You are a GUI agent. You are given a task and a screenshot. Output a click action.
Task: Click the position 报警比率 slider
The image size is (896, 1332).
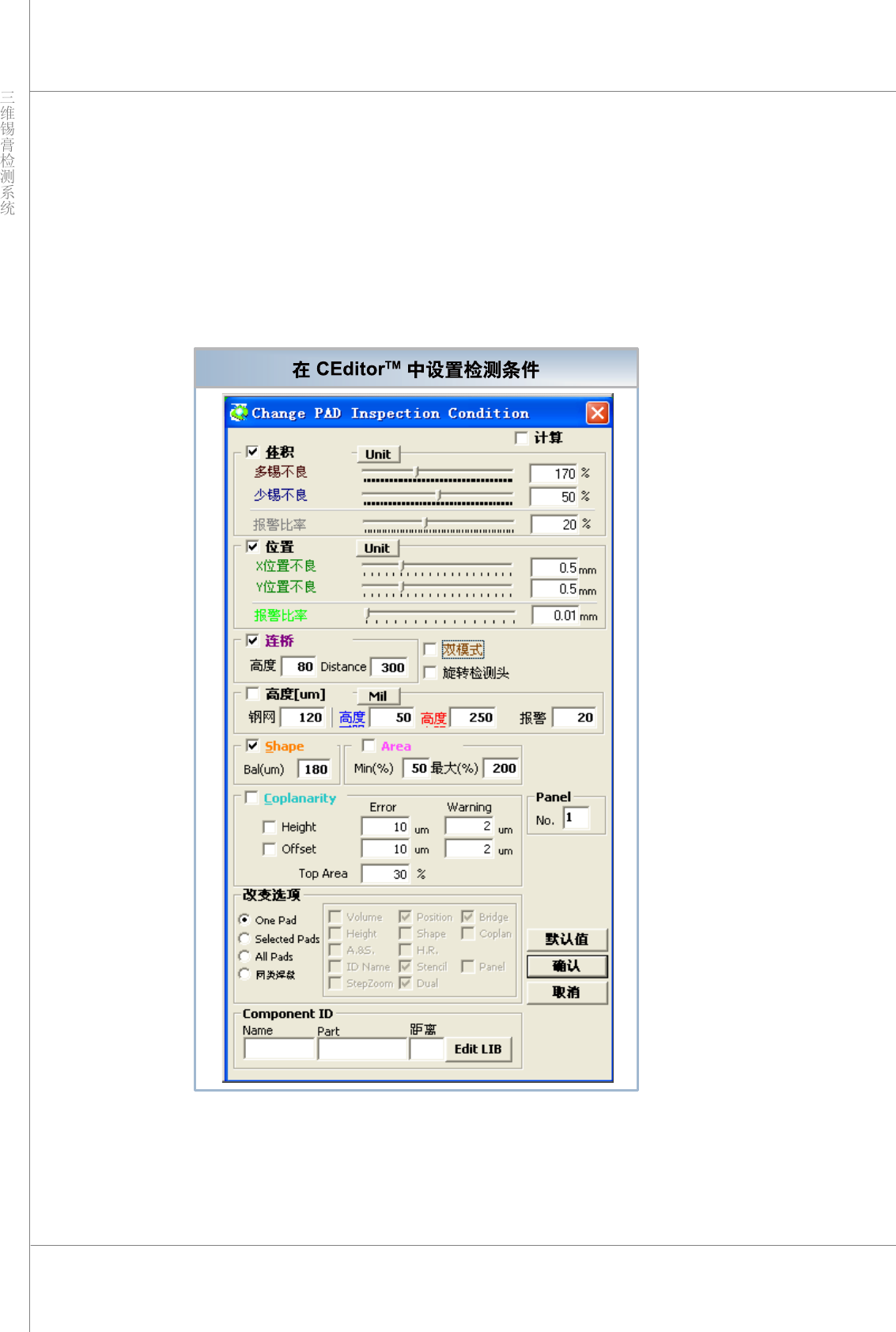440,615
